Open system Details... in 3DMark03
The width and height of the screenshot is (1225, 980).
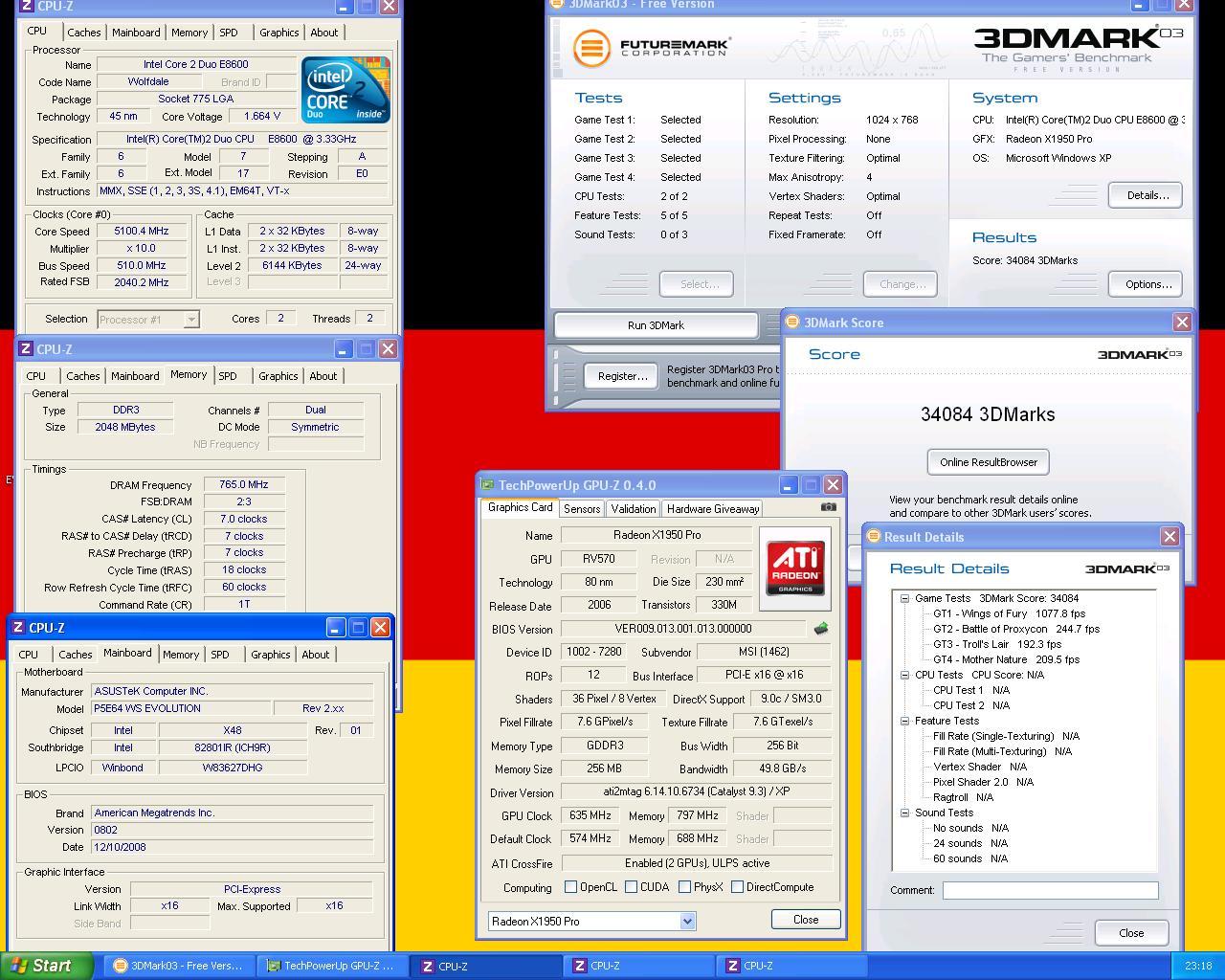tap(1147, 195)
